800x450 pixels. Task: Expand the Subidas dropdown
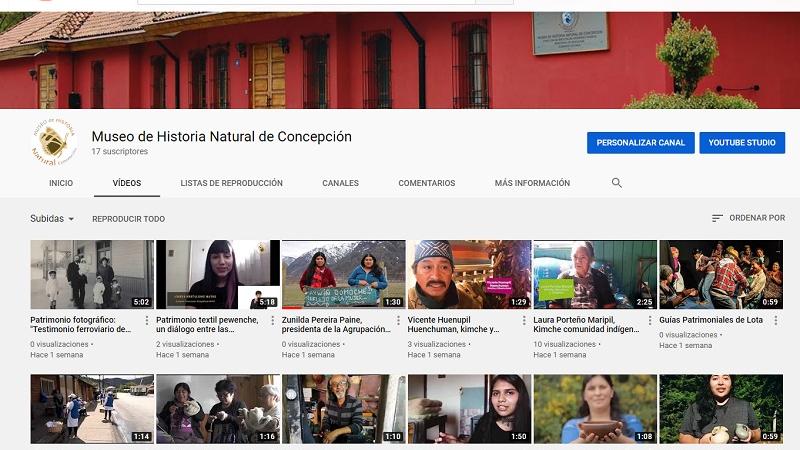coord(52,218)
